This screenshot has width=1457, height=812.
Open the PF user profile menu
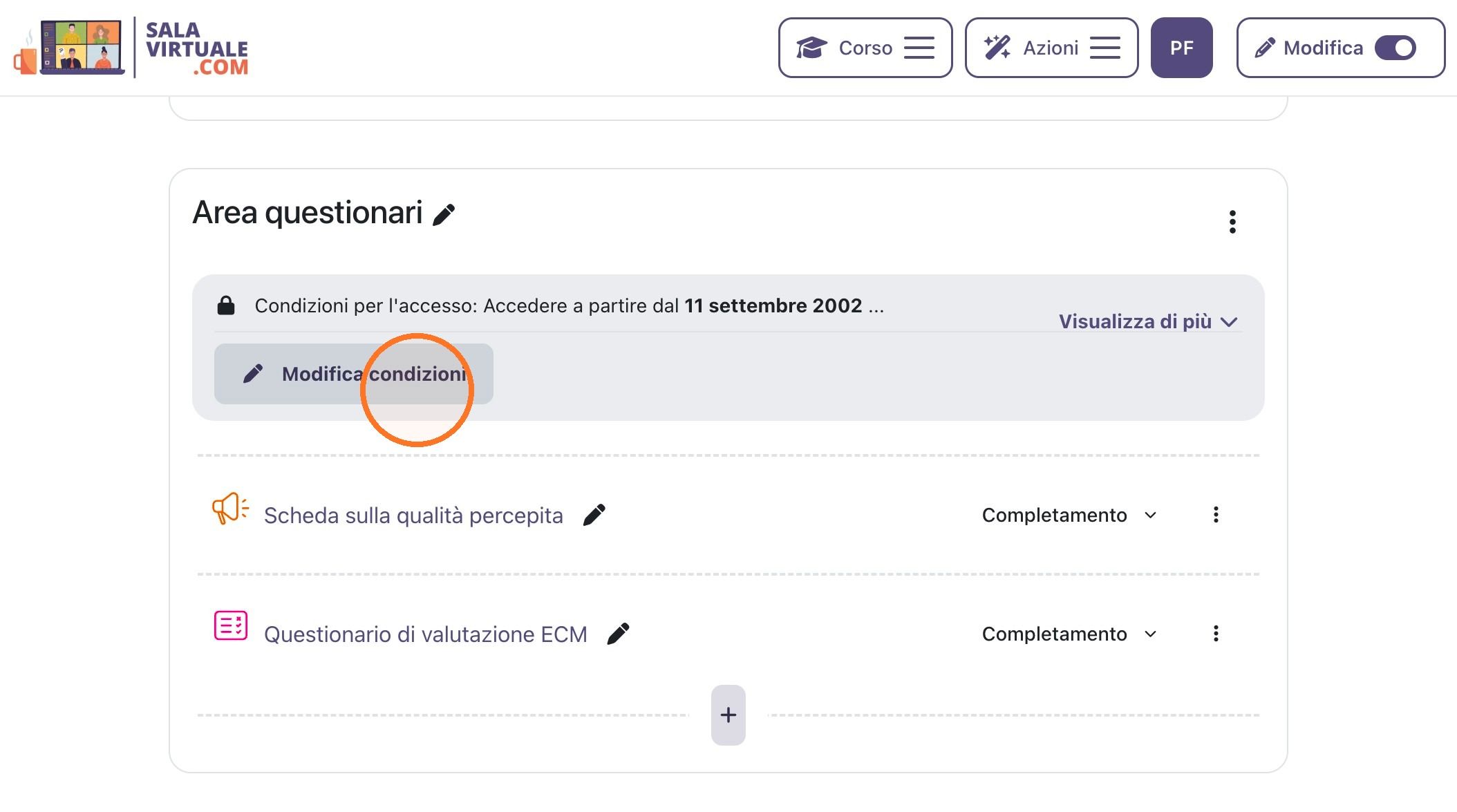[x=1182, y=48]
